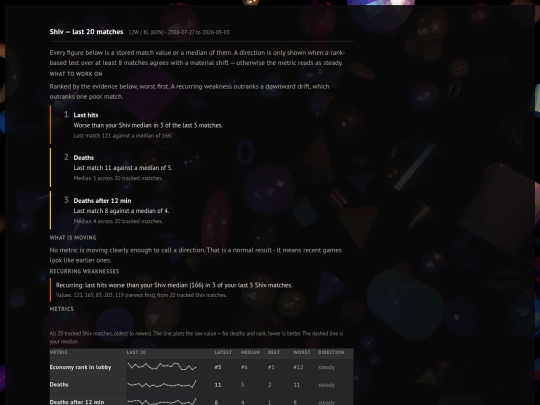Click the 'All 20 tracked Shiv matches' caption

[x=196, y=338]
